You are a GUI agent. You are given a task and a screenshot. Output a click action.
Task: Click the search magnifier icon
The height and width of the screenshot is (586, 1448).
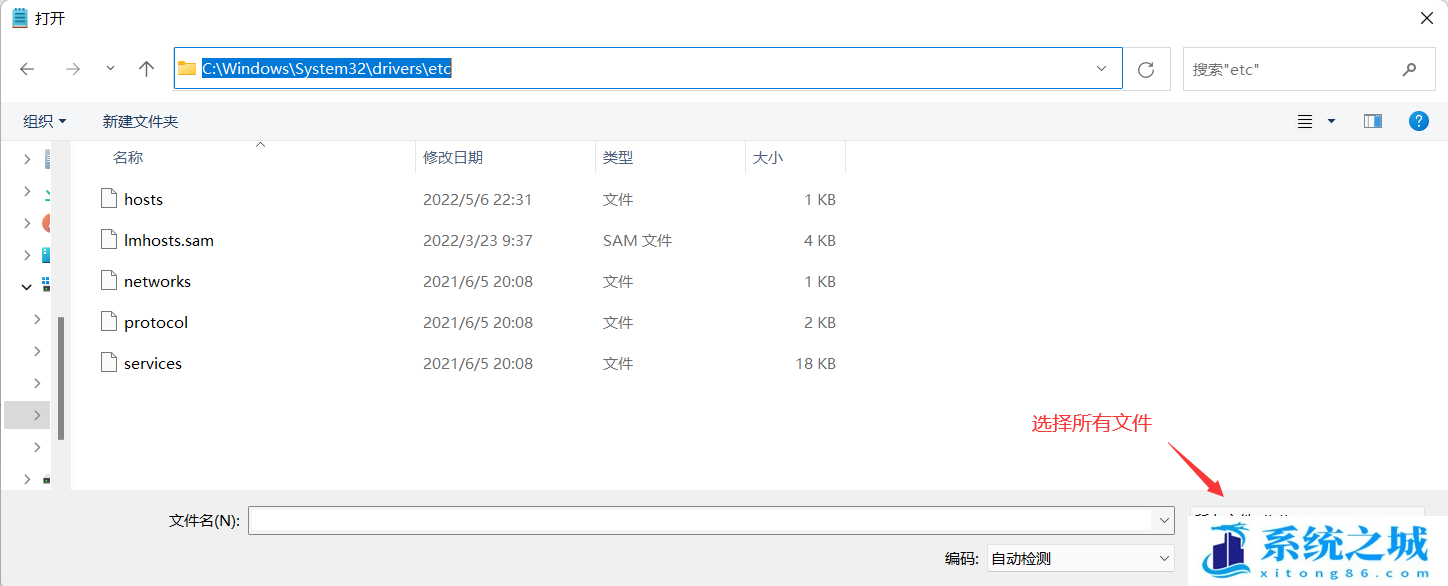(x=1410, y=69)
